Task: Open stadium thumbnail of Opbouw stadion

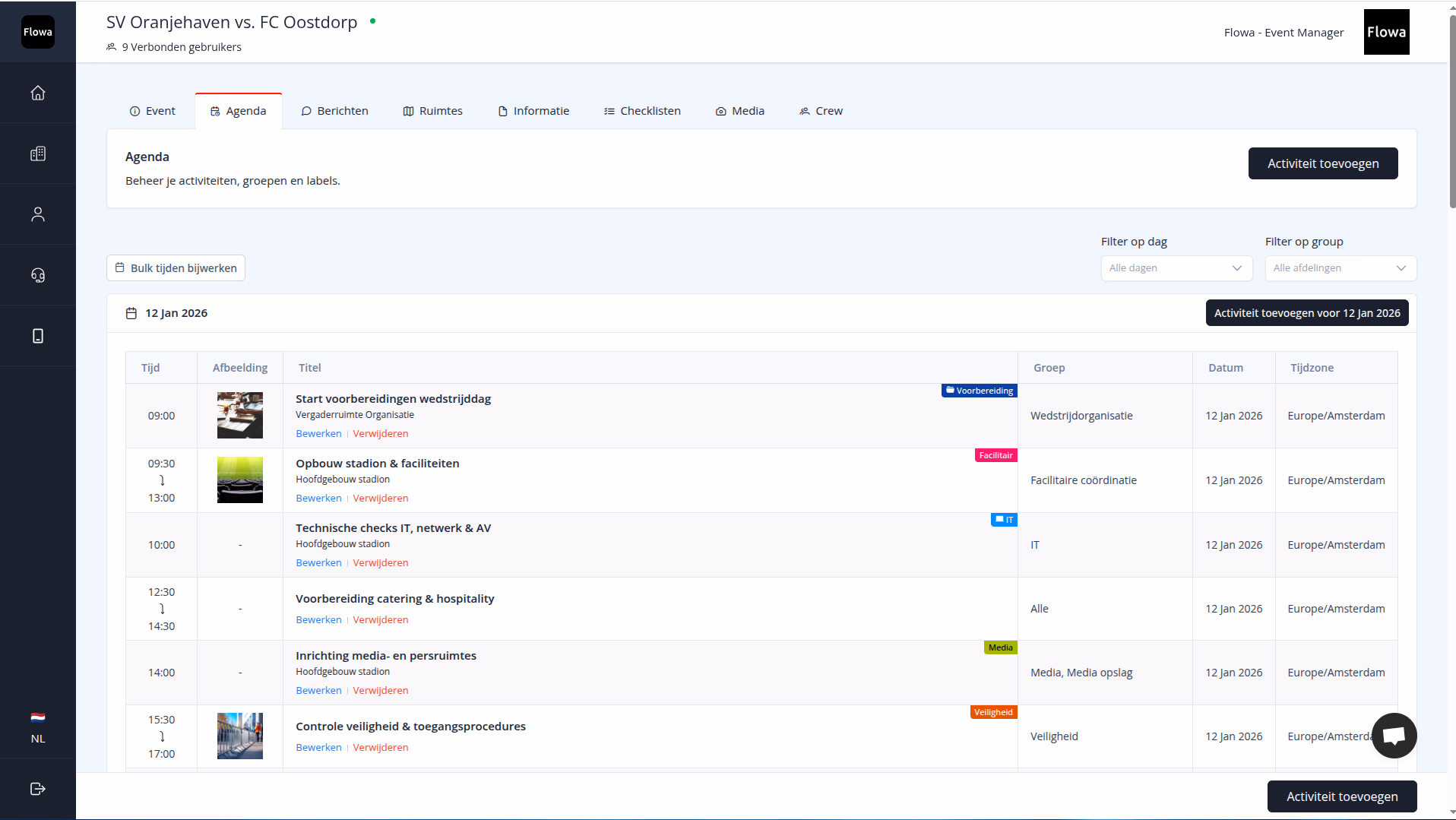Action: point(240,480)
